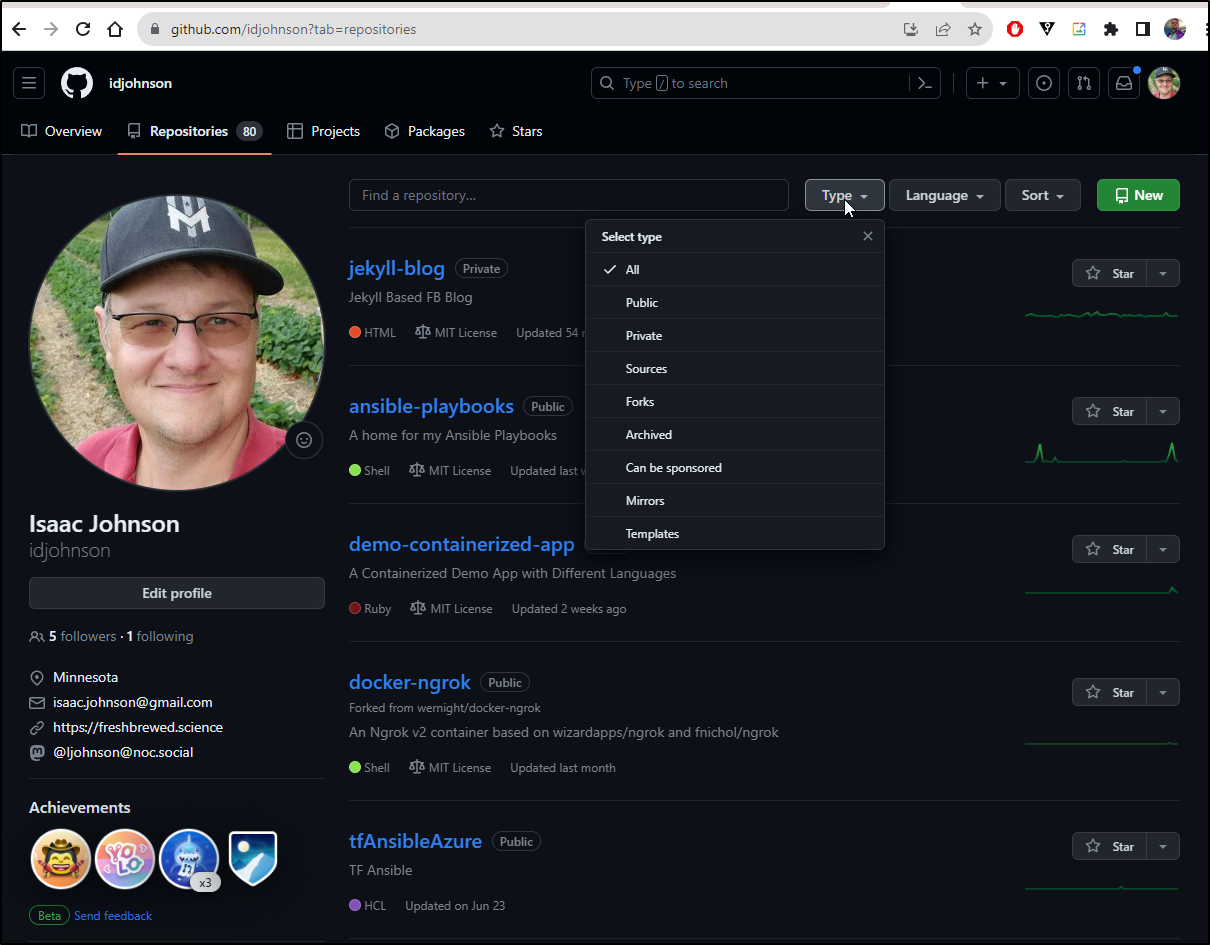This screenshot has width=1210, height=945.
Task: Share this page icon in address bar
Action: (942, 29)
